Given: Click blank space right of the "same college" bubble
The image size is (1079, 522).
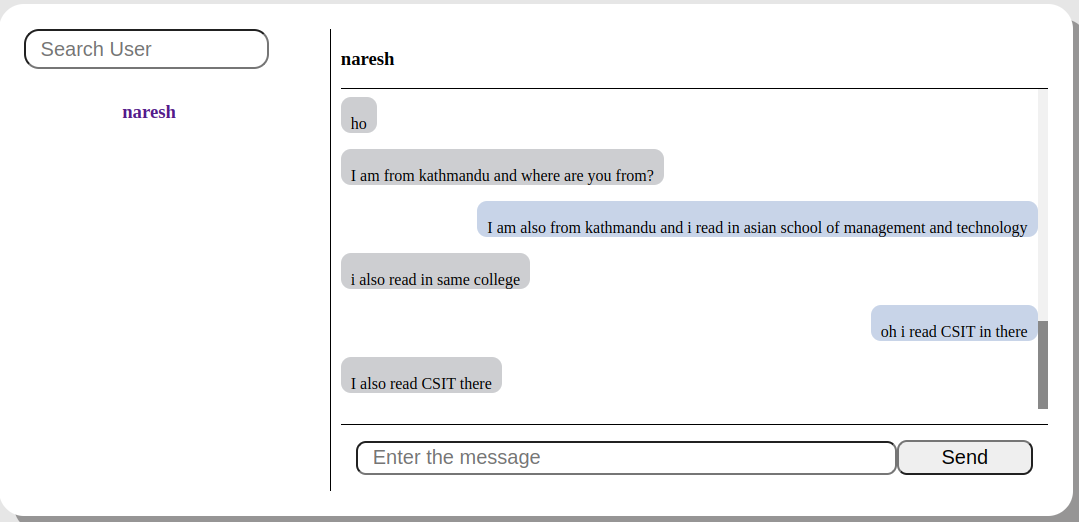Looking at the screenshot, I should pos(780,272).
